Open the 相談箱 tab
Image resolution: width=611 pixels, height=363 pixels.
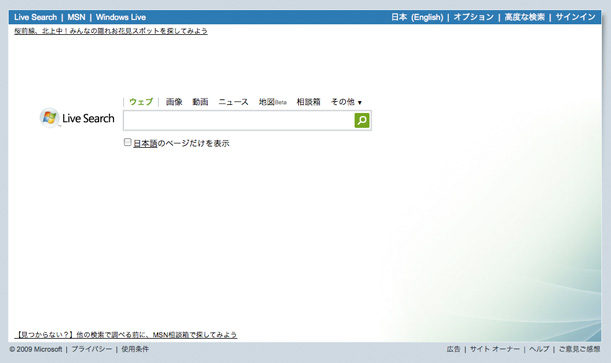[309, 102]
